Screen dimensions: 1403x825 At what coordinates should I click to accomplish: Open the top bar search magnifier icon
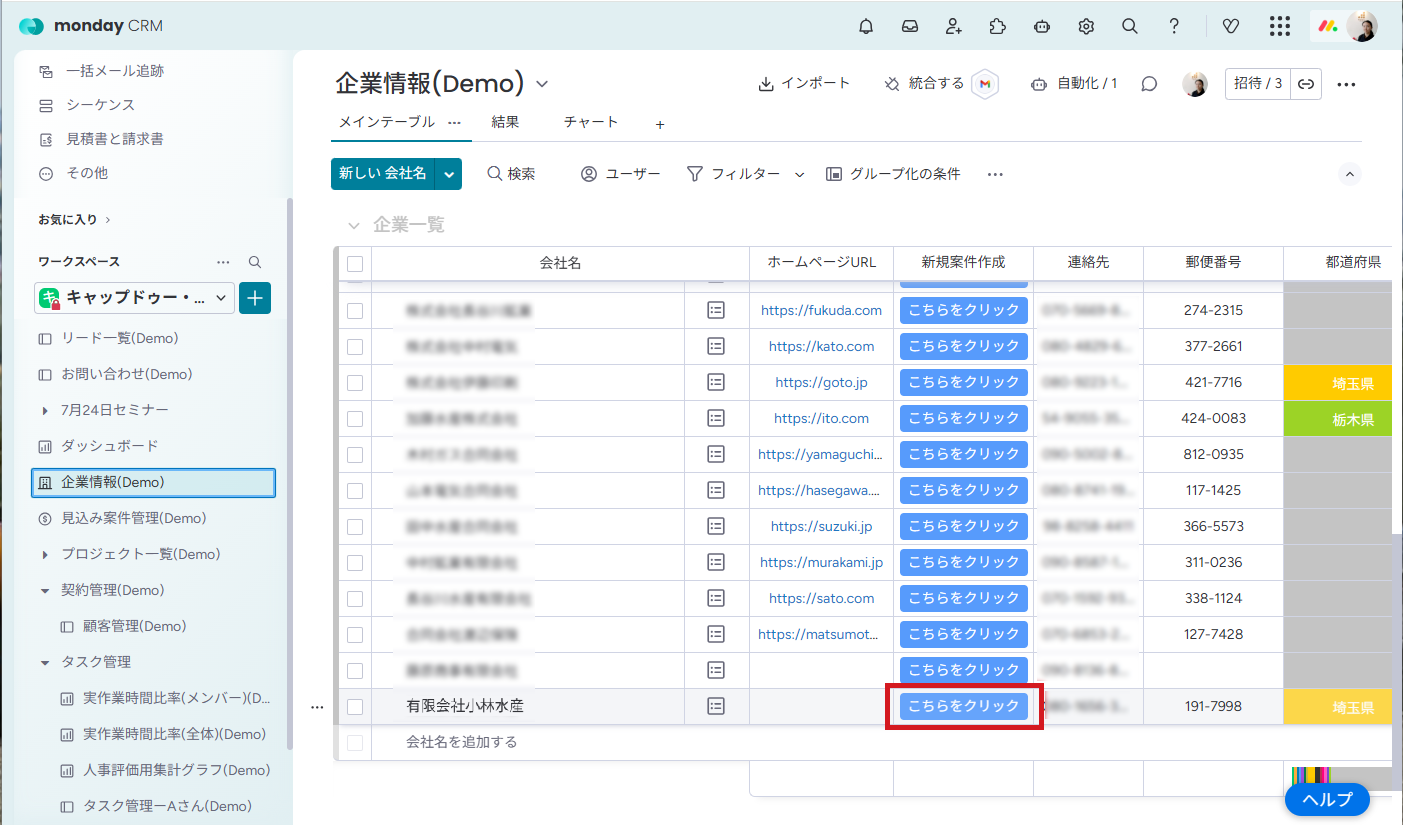pos(1130,27)
